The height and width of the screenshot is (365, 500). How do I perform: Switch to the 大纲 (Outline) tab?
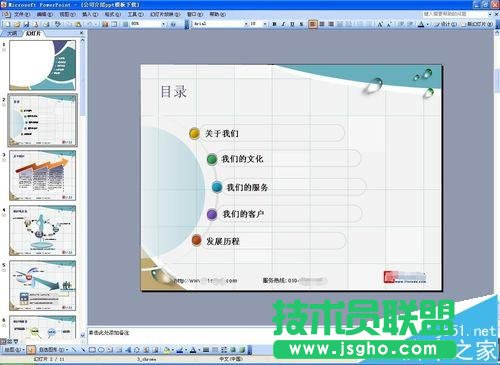[x=12, y=33]
